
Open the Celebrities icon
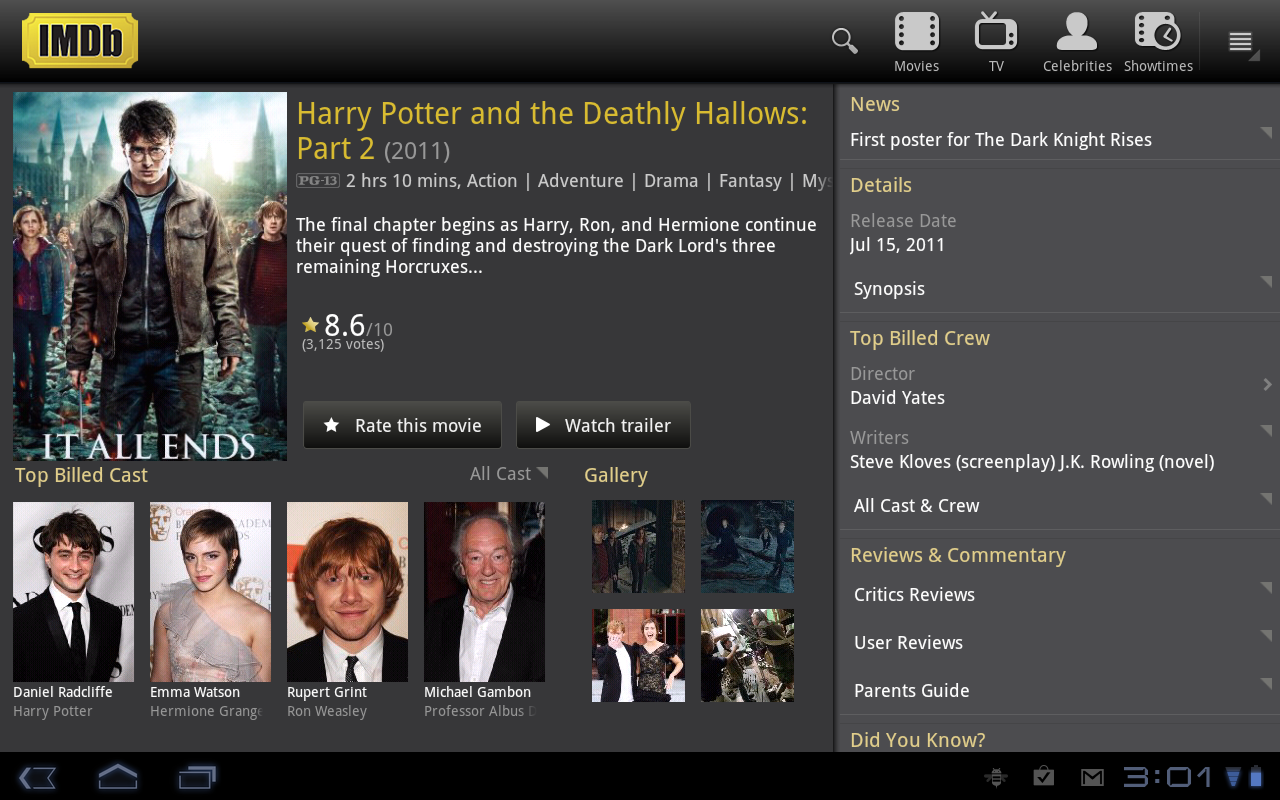click(1077, 42)
